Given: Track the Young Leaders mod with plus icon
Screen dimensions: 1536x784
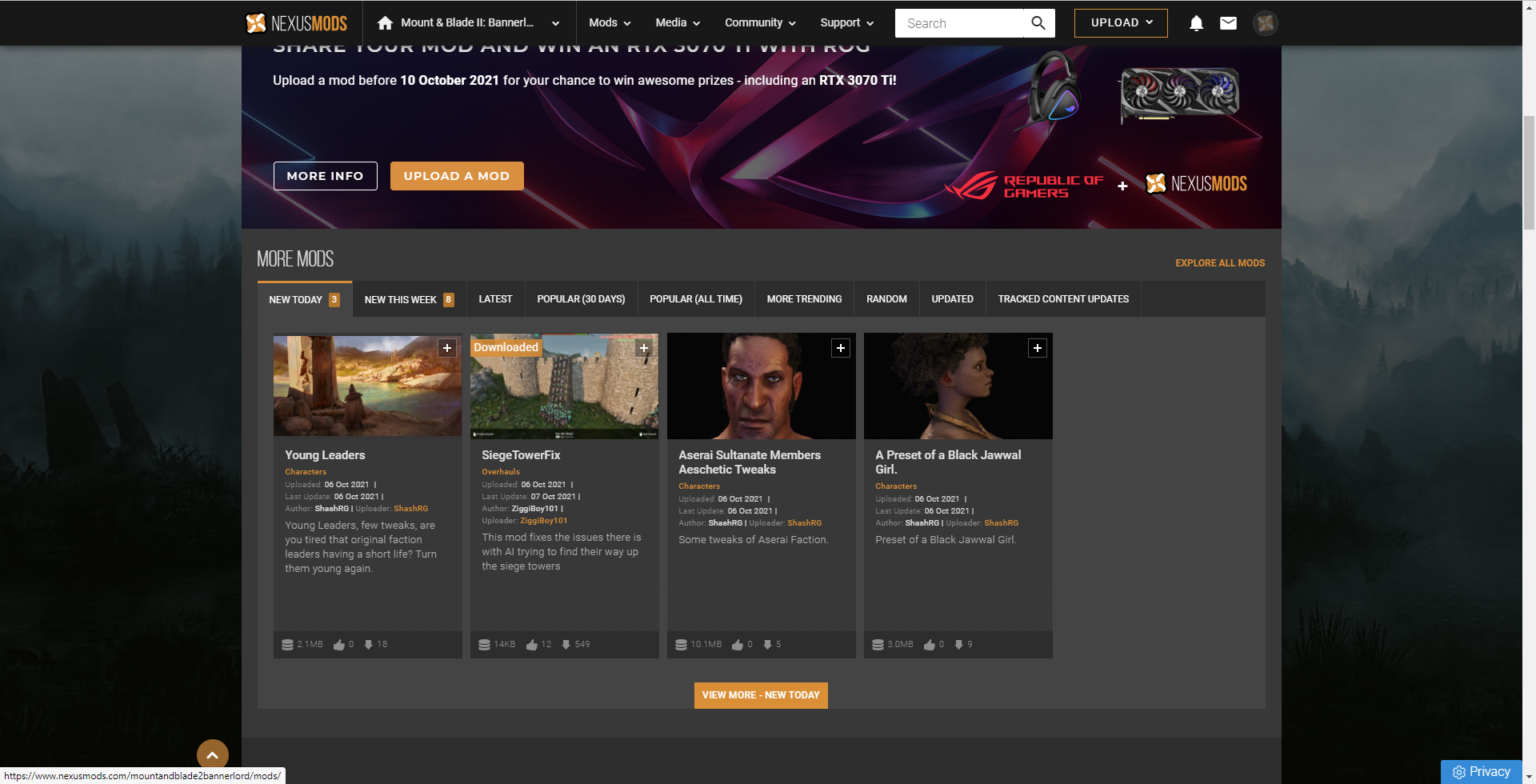Looking at the screenshot, I should pos(447,348).
